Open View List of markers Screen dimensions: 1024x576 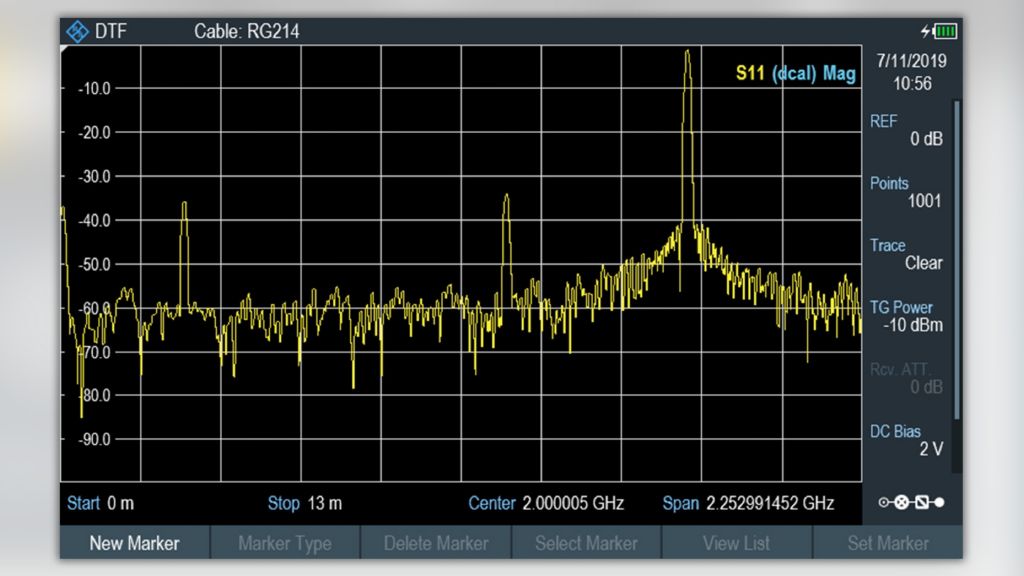[737, 543]
